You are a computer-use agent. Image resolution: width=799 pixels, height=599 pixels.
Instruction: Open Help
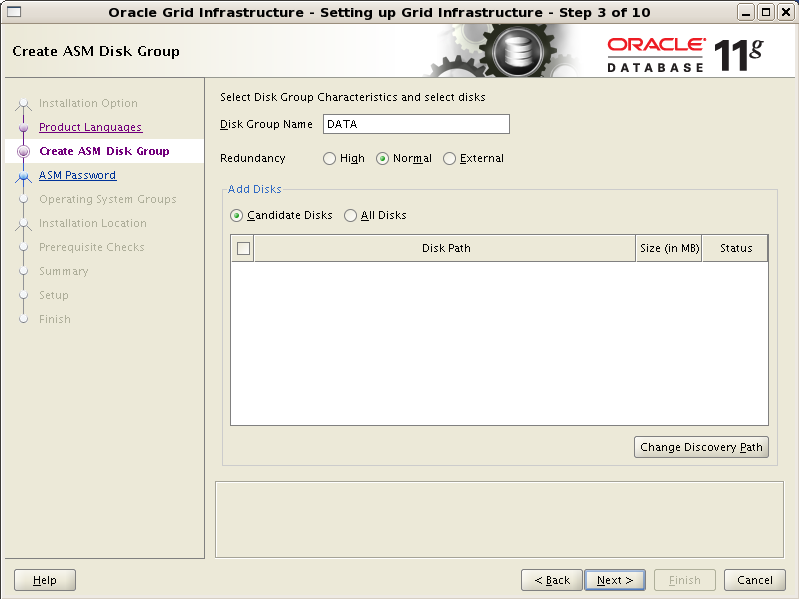[x=45, y=580]
